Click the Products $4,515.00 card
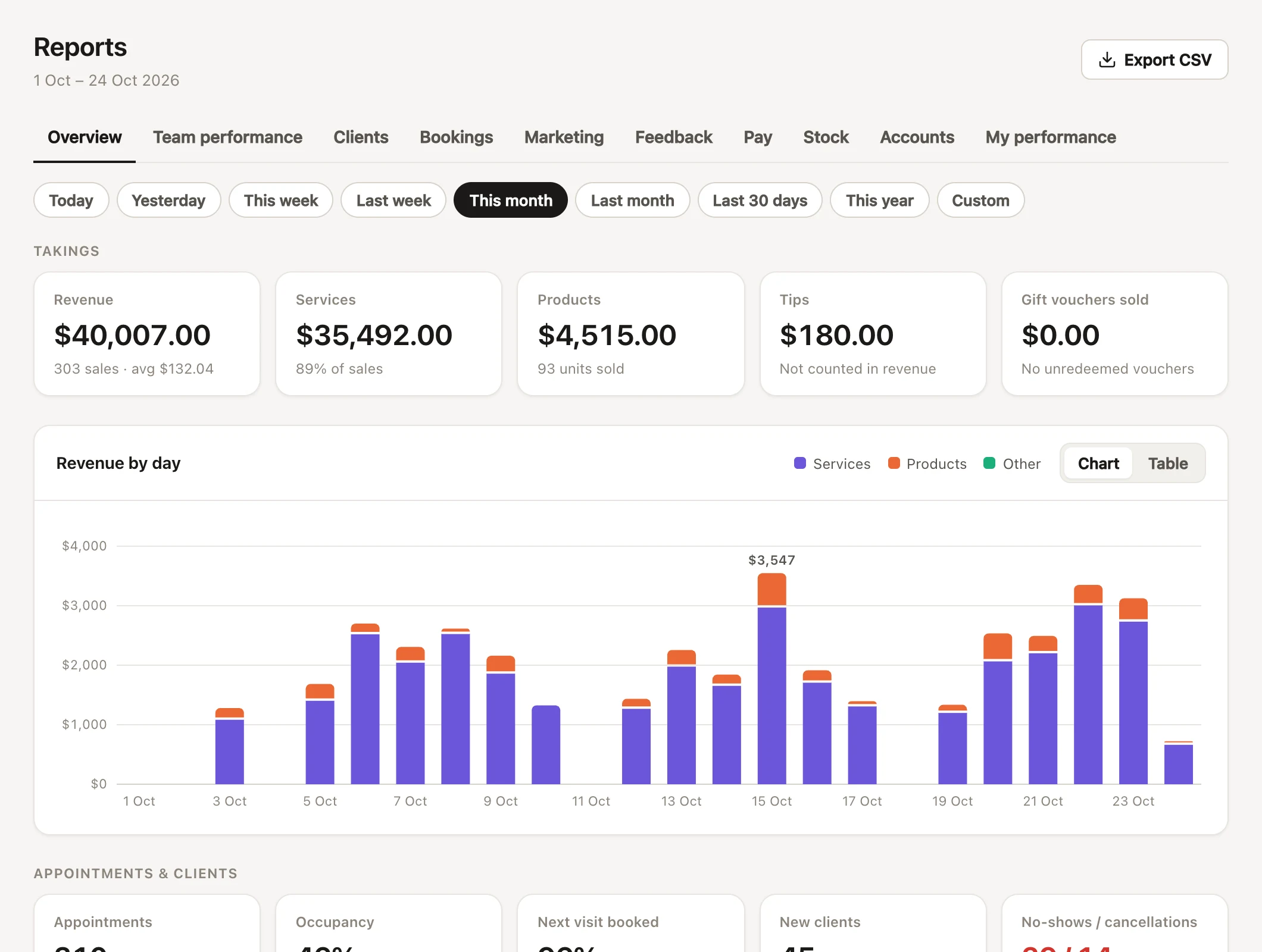 tap(631, 334)
